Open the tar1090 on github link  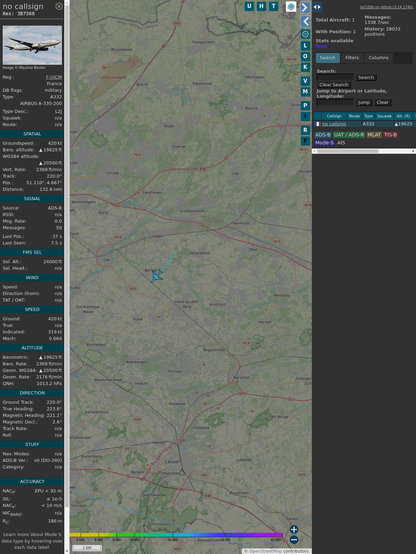[x=386, y=7]
